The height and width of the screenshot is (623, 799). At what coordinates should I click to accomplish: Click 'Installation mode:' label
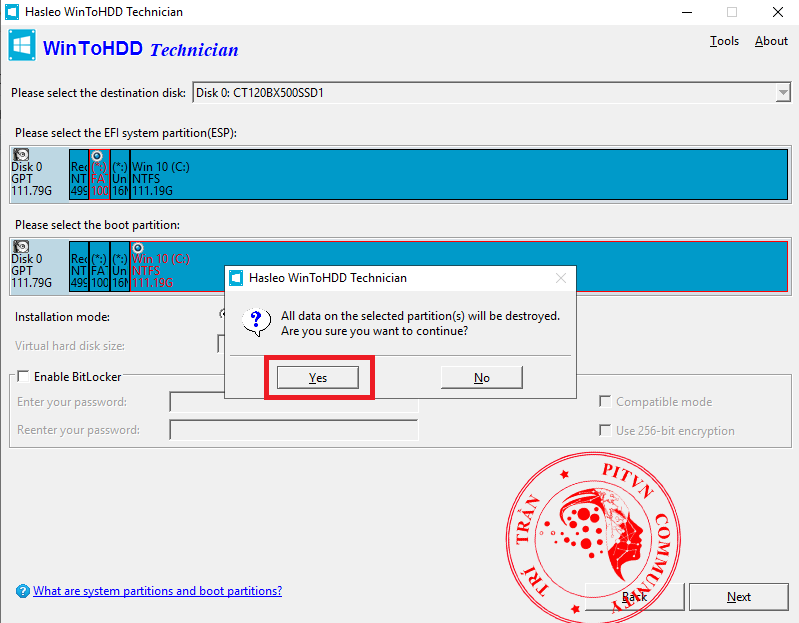[62, 317]
